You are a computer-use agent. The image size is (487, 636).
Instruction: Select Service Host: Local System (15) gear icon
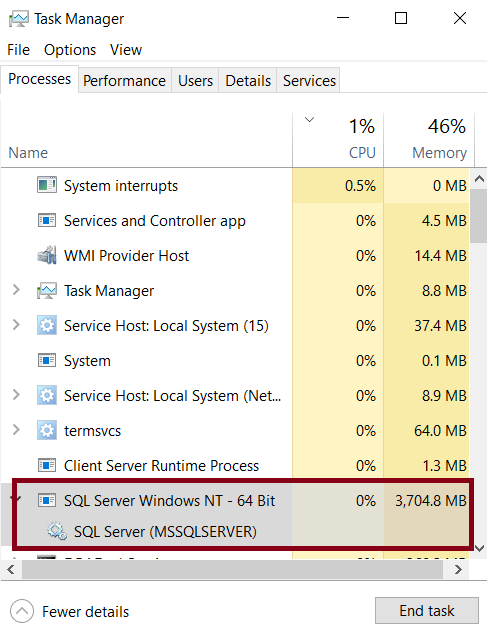tap(47, 325)
